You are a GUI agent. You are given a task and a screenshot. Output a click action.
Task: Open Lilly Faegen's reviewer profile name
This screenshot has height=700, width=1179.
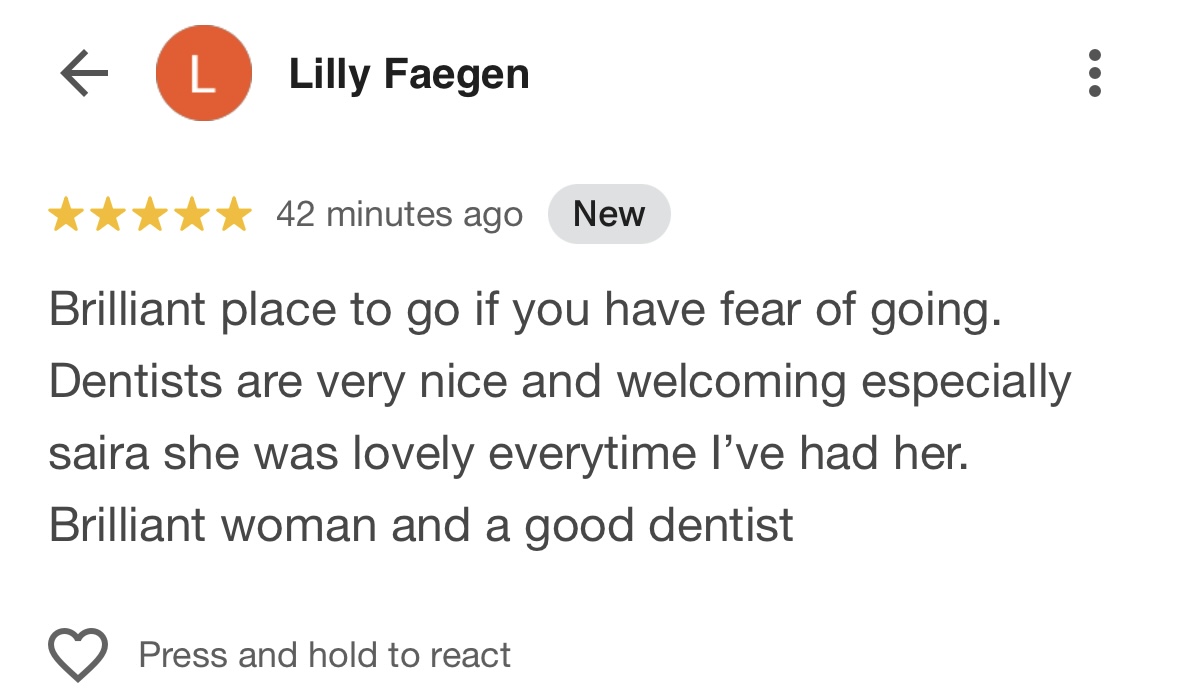click(408, 75)
